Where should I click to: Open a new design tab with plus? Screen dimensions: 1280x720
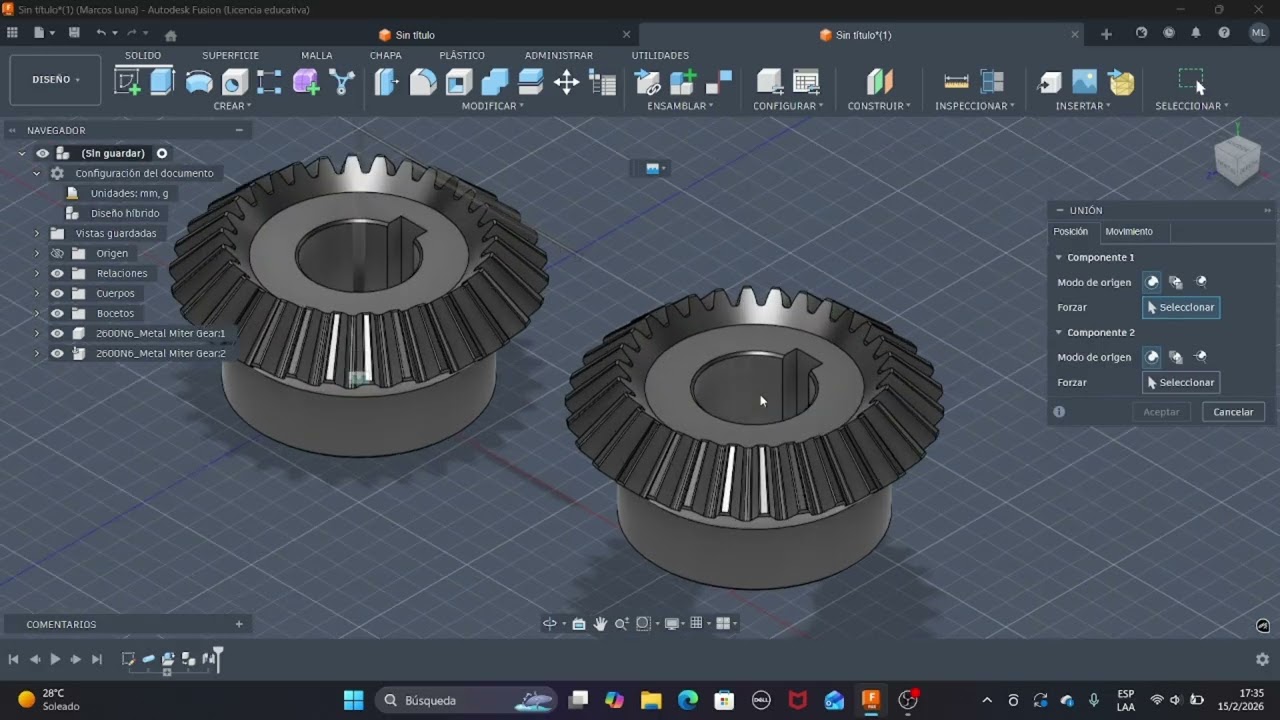[x=1106, y=34]
